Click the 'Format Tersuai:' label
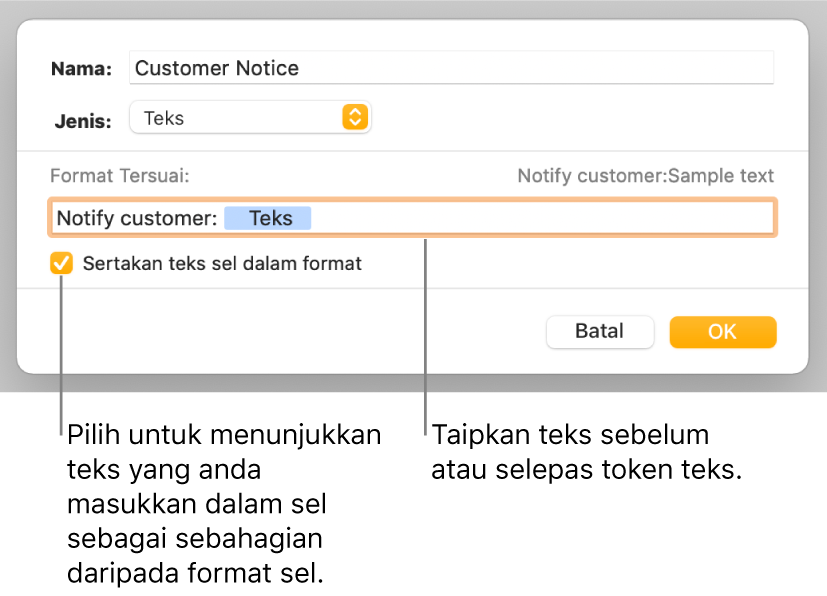Viewport: 827px width, 596px height. pos(119,176)
